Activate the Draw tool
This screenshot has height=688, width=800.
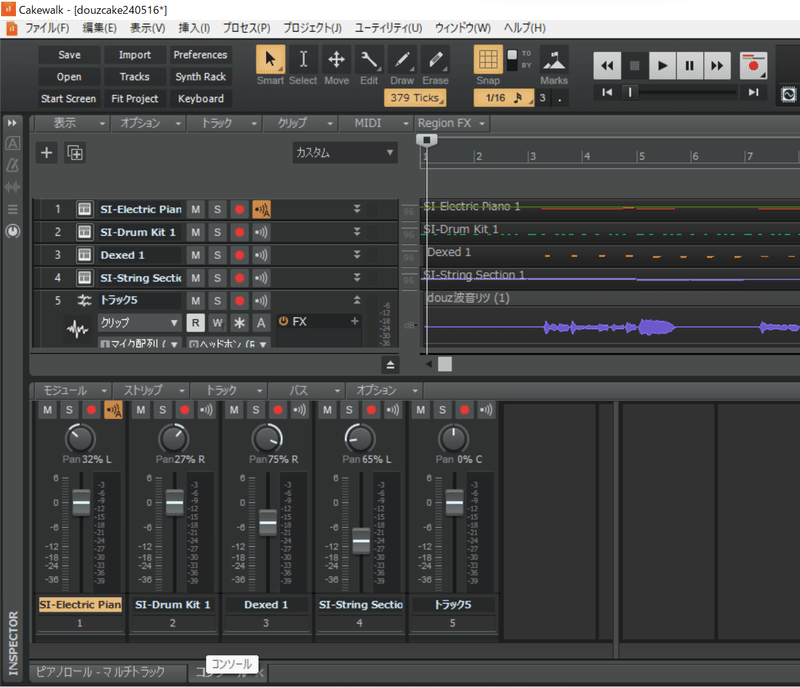tap(403, 62)
